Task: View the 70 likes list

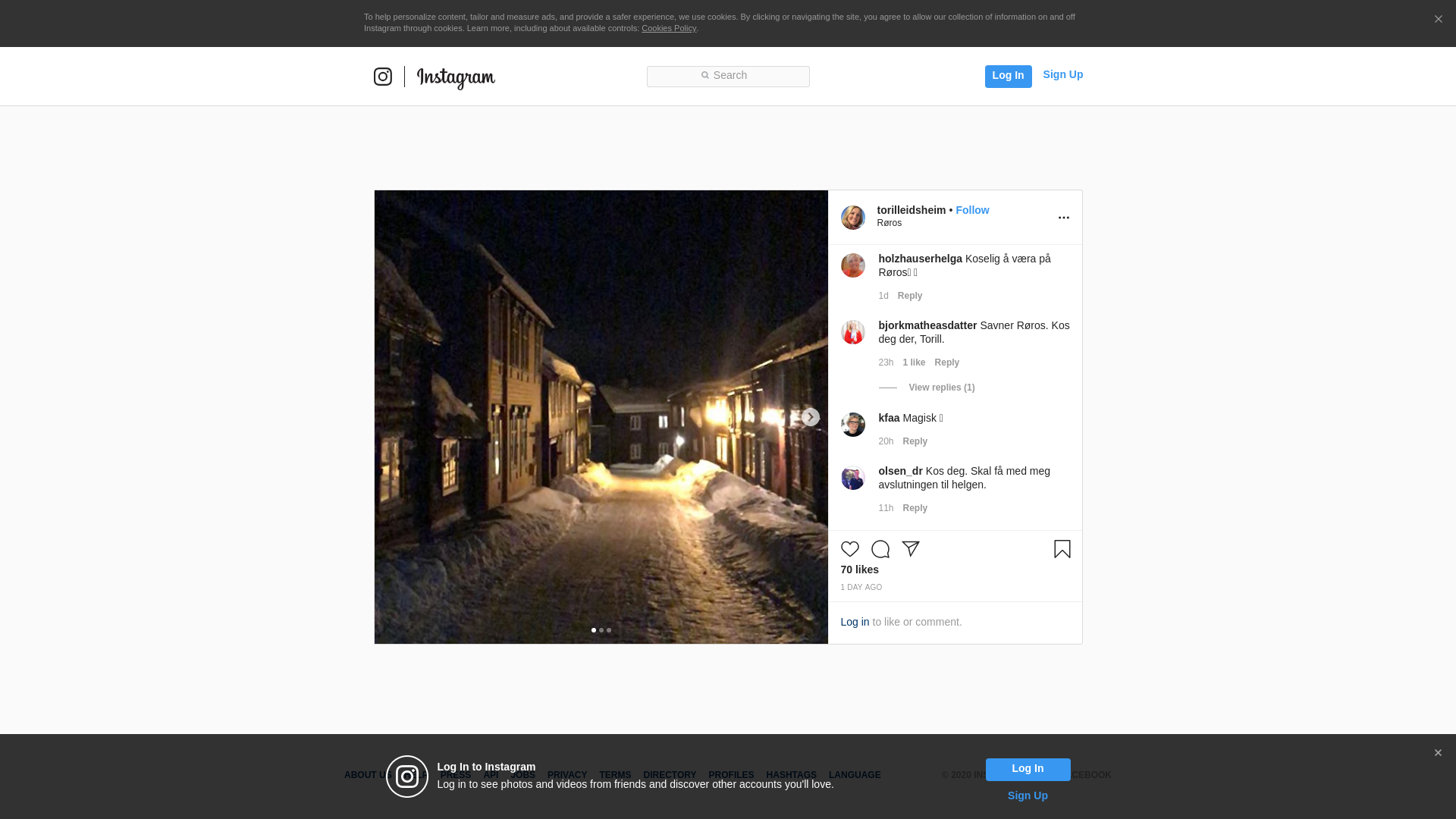Action: (x=860, y=570)
